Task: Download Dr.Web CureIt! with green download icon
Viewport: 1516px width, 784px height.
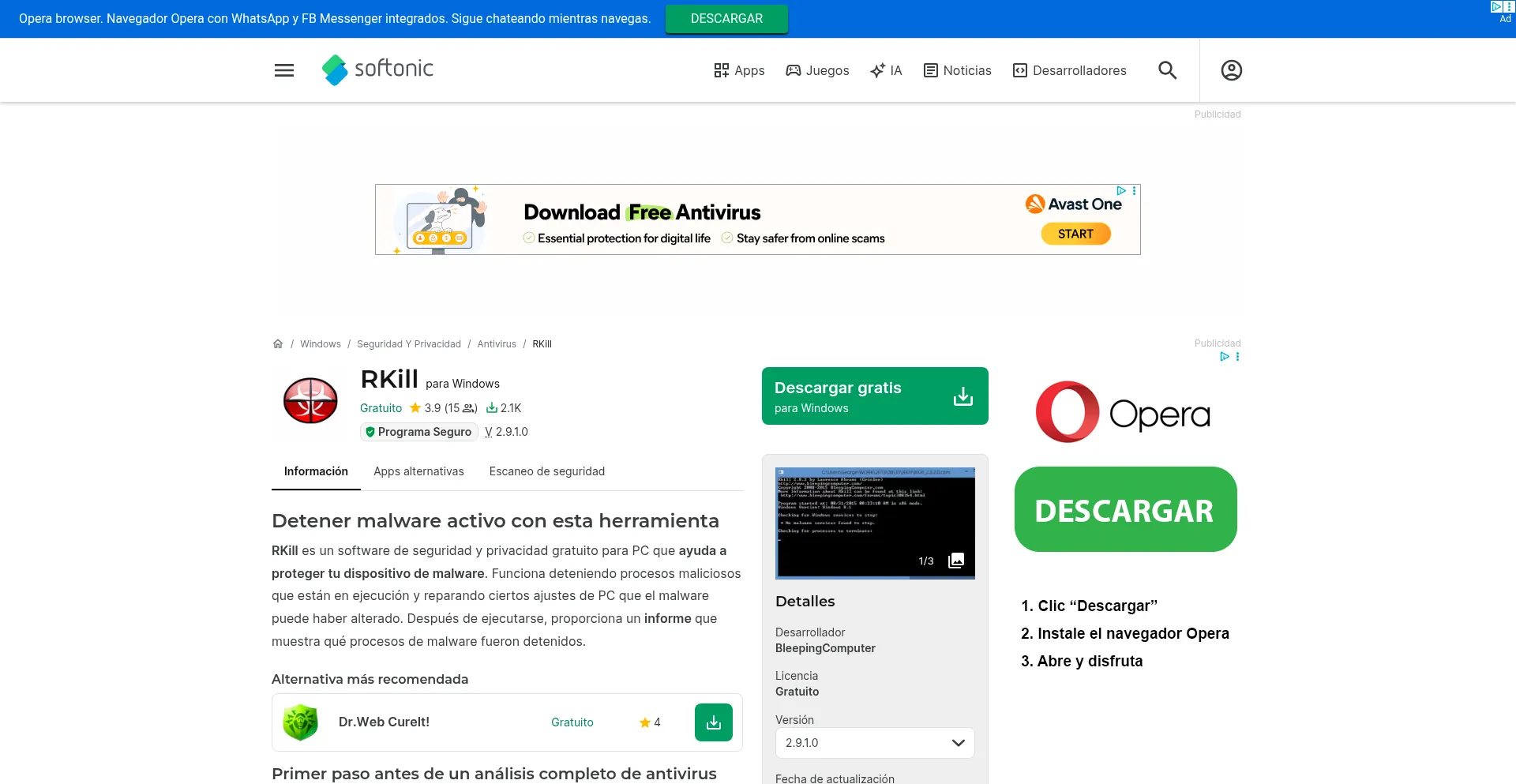Action: pyautogui.click(x=714, y=722)
